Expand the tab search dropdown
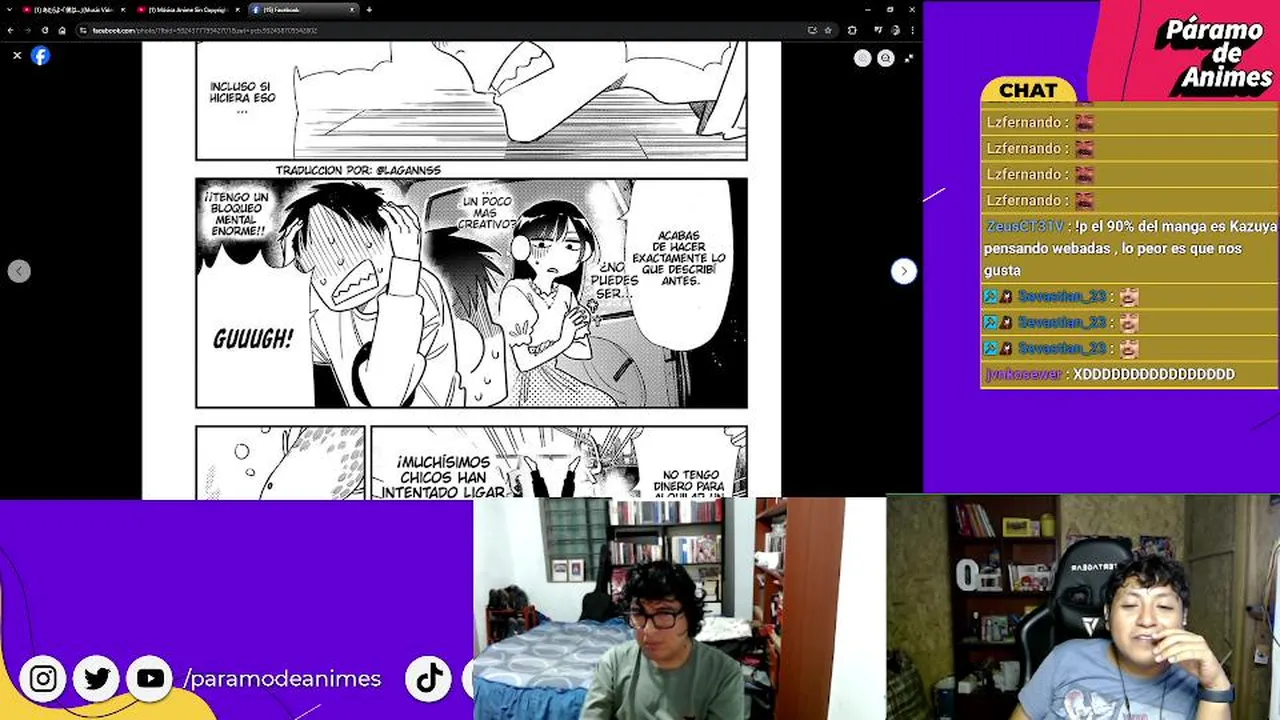The width and height of the screenshot is (1280, 720). [x=9, y=10]
